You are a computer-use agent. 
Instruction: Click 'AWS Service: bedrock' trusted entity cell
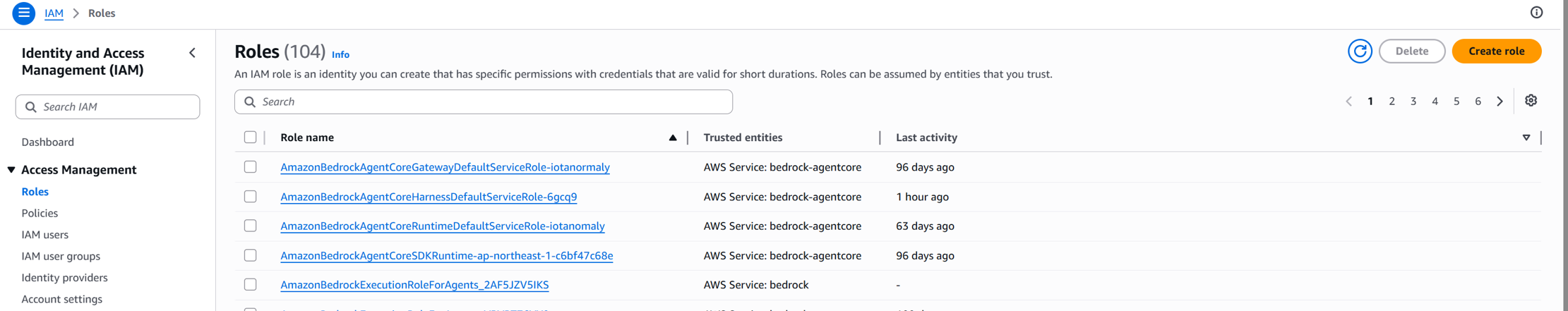click(756, 285)
